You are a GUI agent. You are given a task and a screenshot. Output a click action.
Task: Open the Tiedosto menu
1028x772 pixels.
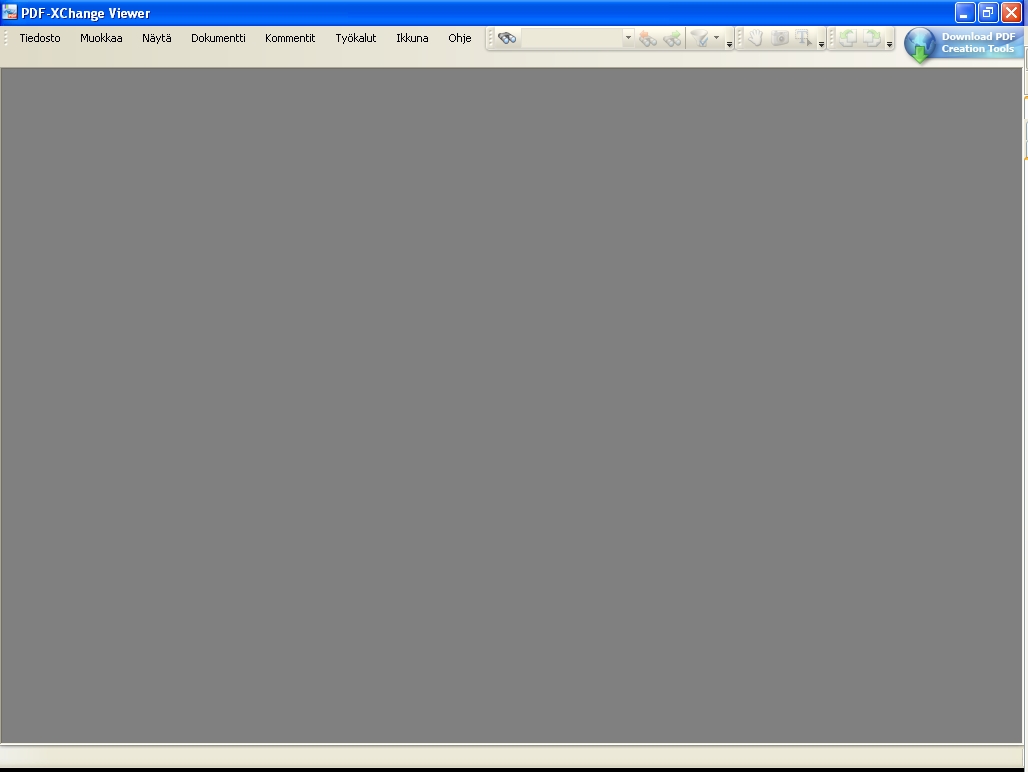(x=40, y=38)
